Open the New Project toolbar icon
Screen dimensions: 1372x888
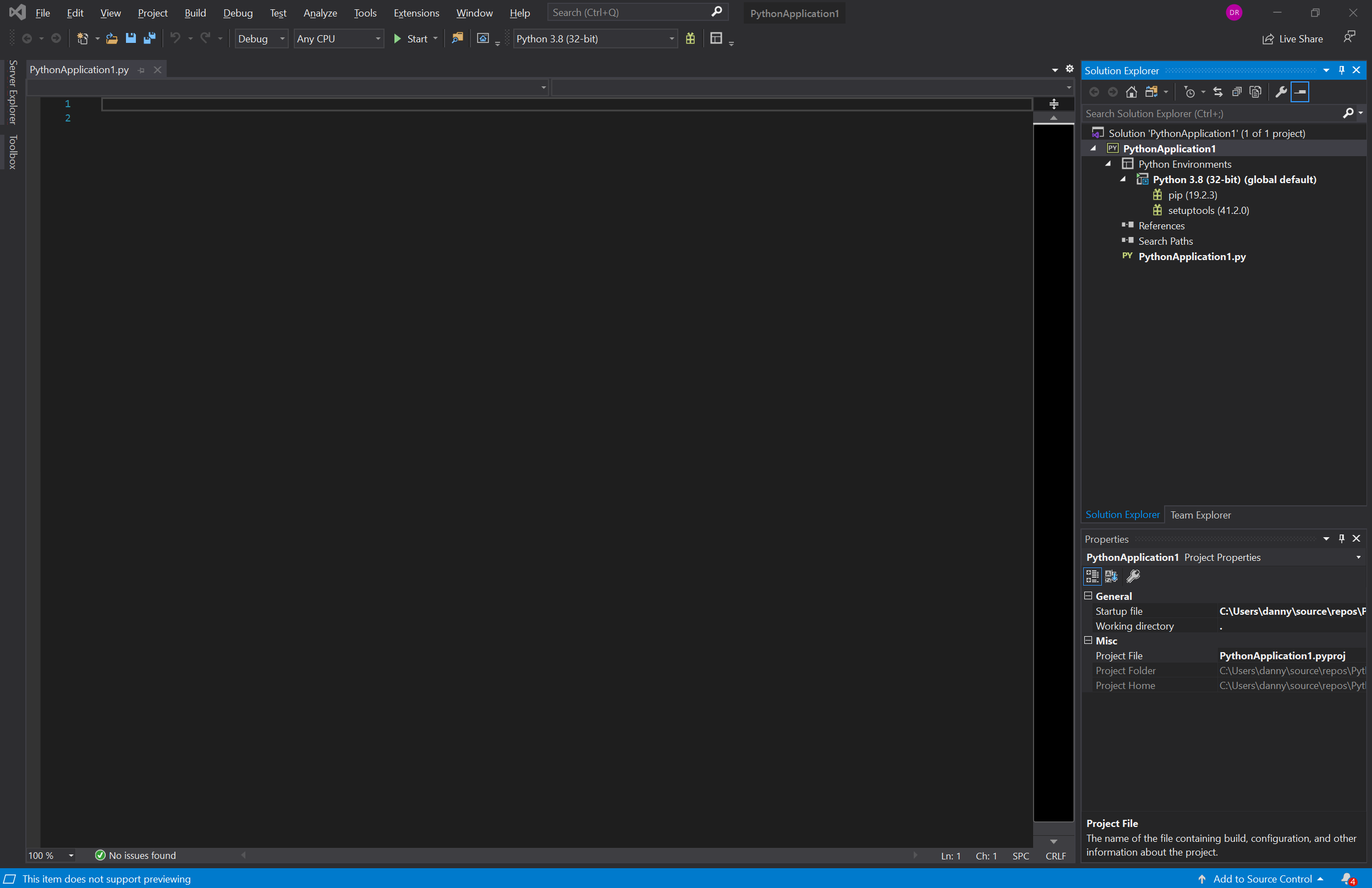[x=84, y=38]
